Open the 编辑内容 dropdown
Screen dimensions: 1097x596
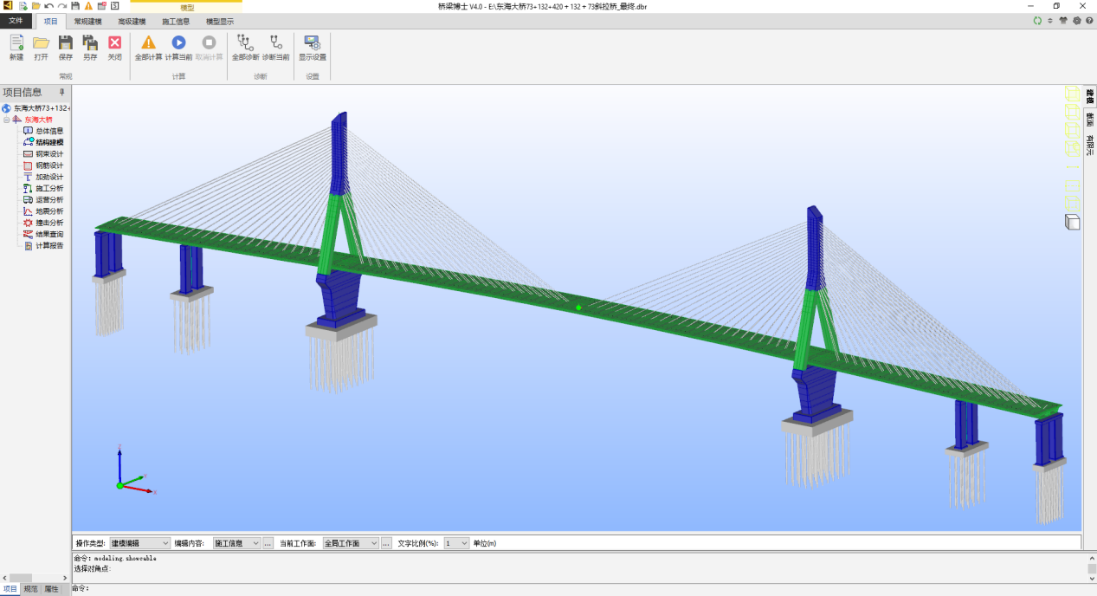click(x=236, y=543)
